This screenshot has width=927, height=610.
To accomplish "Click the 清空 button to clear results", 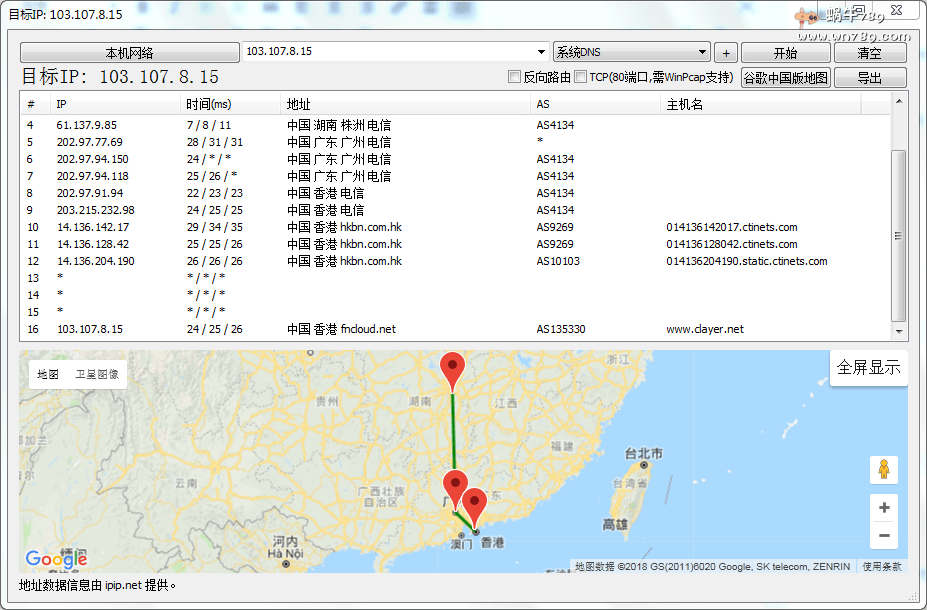I will point(870,53).
